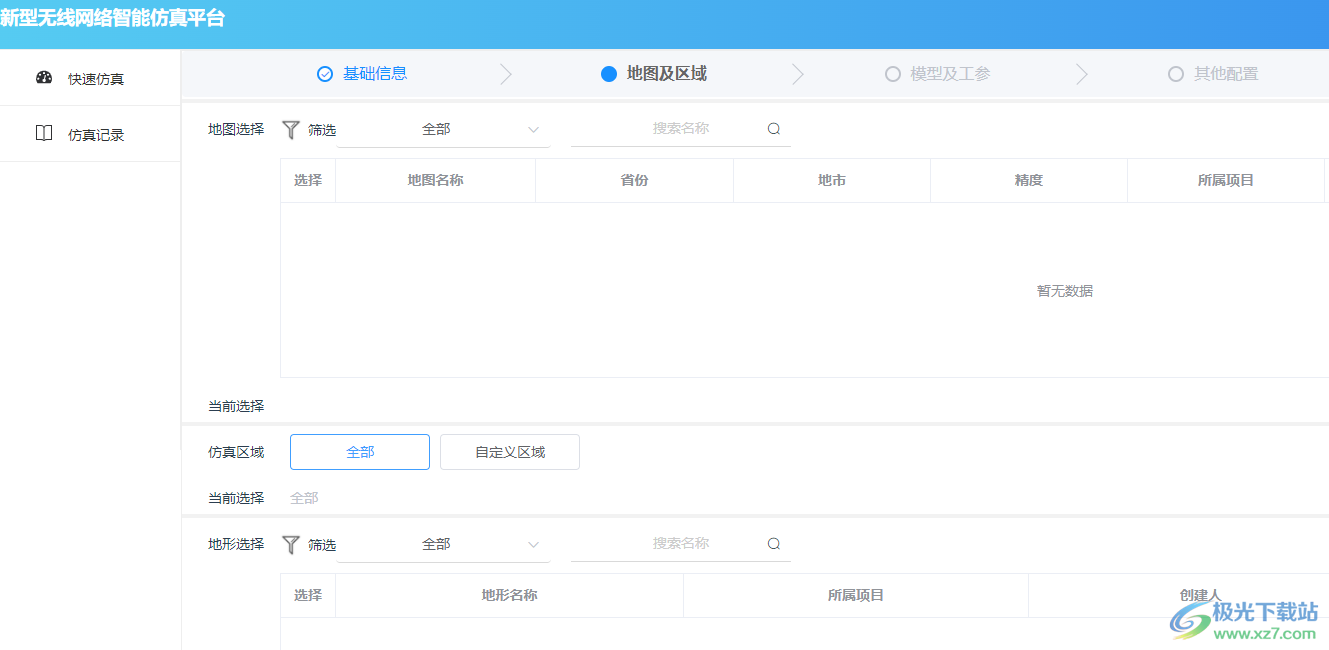1329x650 pixels.
Task: Click the blue dot icon of 地图及区域 step
Action: point(610,73)
